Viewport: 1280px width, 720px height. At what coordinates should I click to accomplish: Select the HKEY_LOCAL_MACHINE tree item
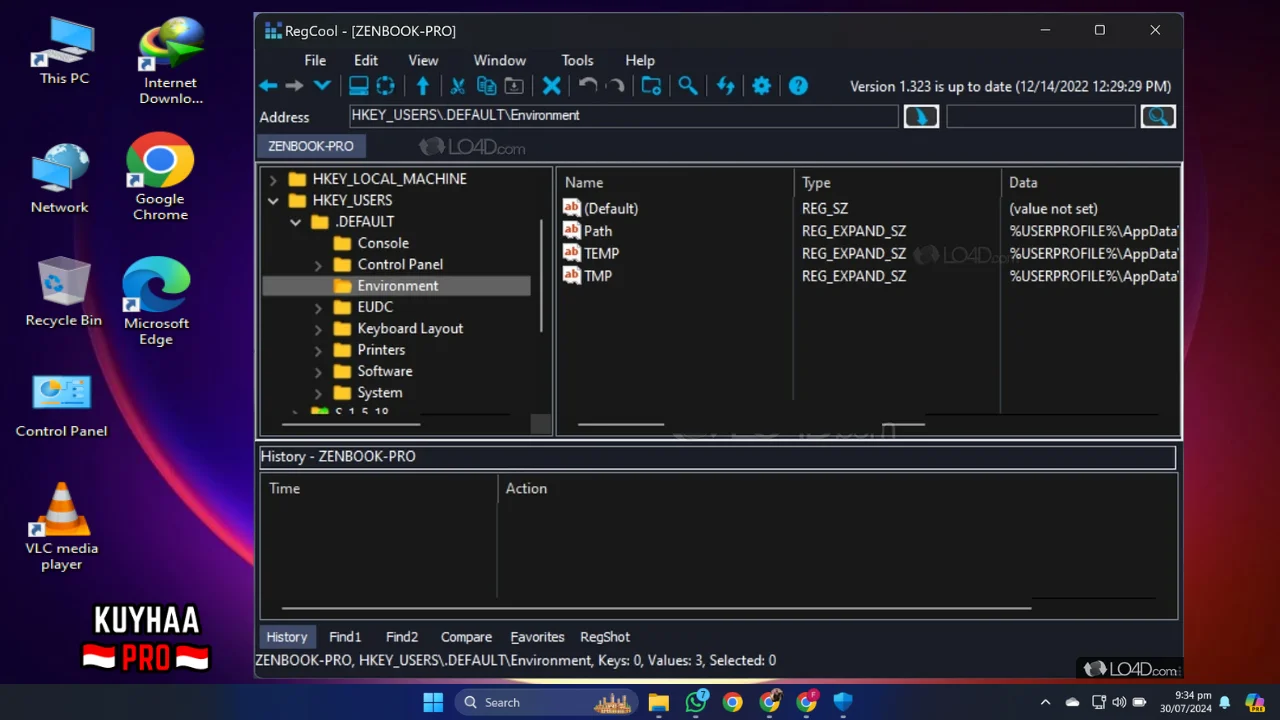(389, 179)
